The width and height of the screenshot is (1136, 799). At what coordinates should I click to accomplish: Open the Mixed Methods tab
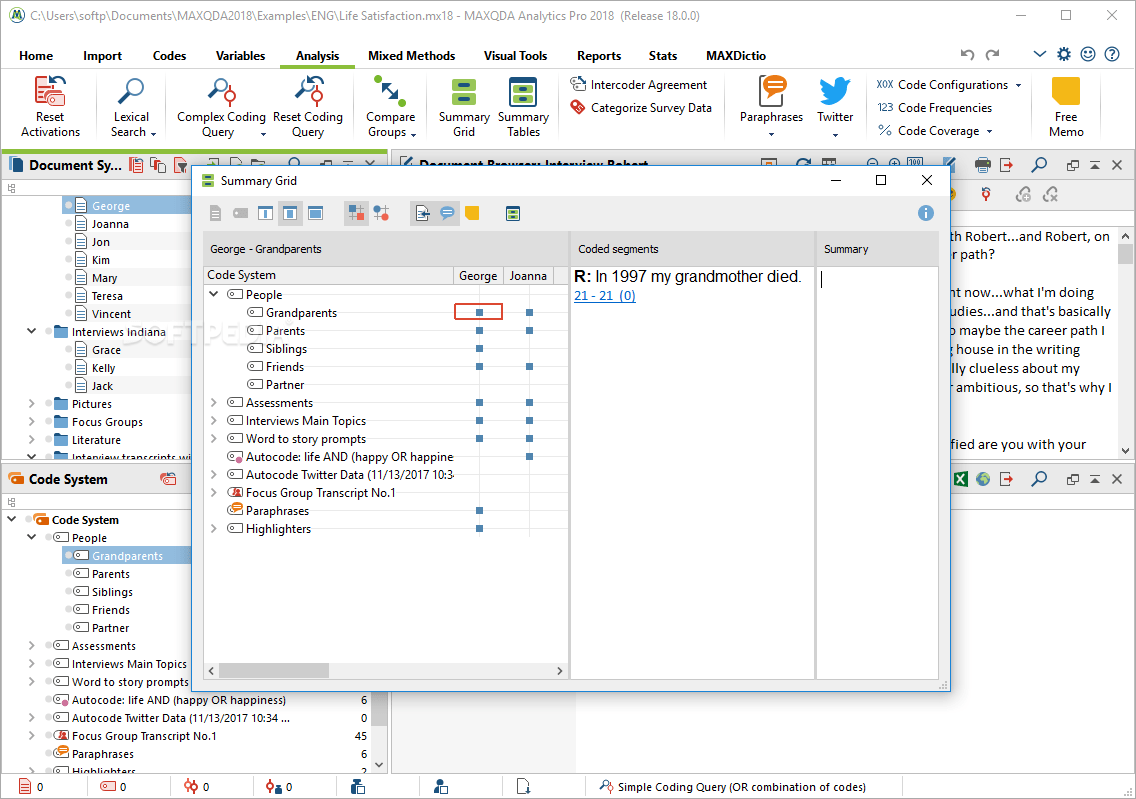point(412,56)
